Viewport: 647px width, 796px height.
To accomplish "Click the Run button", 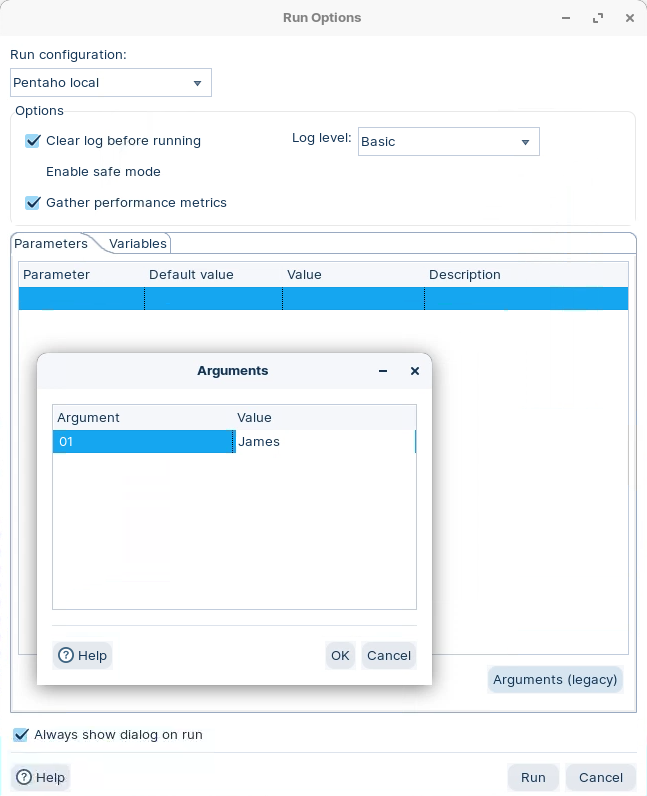I will pyautogui.click(x=533, y=778).
